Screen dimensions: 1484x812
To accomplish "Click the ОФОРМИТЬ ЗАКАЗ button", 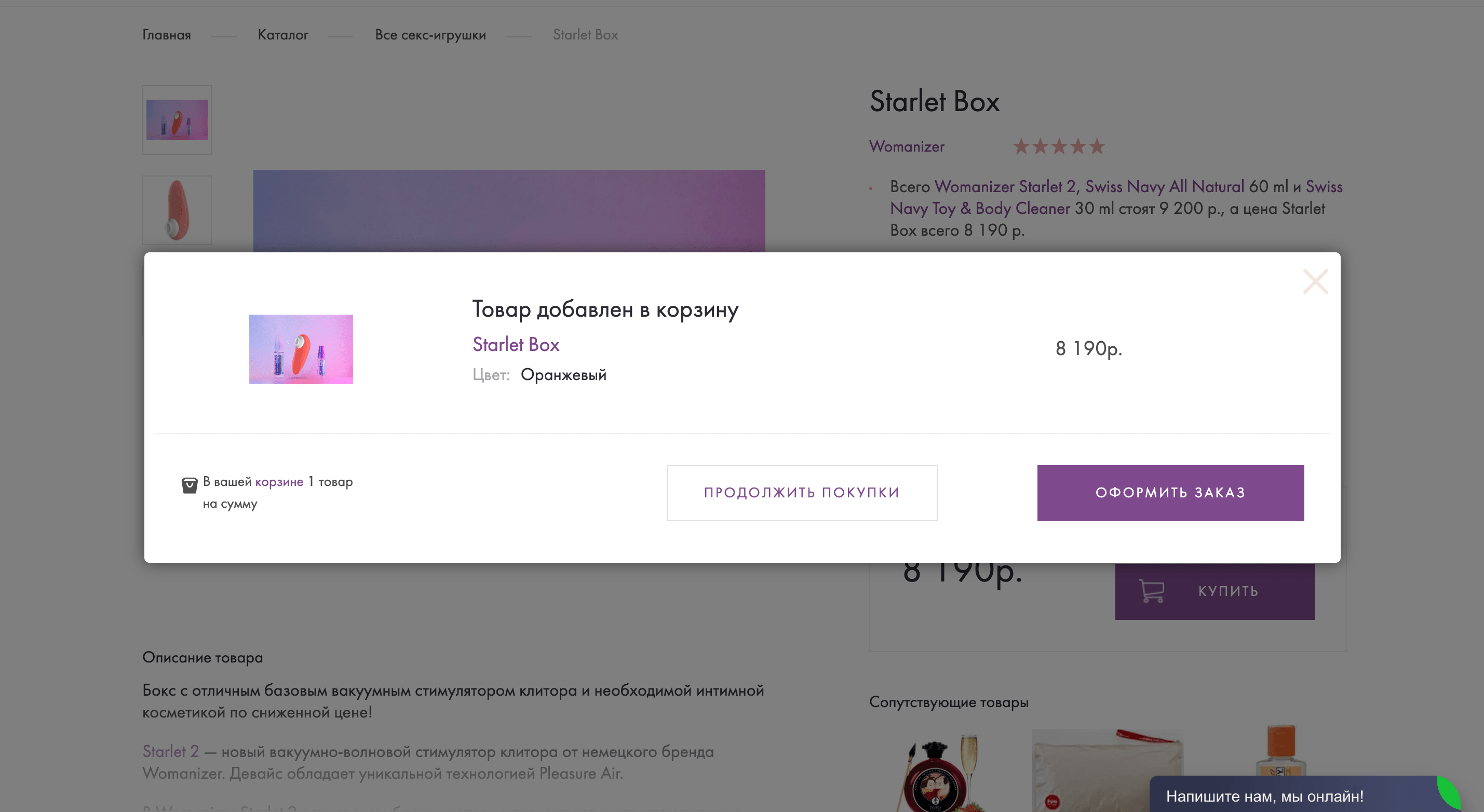I will point(1170,492).
